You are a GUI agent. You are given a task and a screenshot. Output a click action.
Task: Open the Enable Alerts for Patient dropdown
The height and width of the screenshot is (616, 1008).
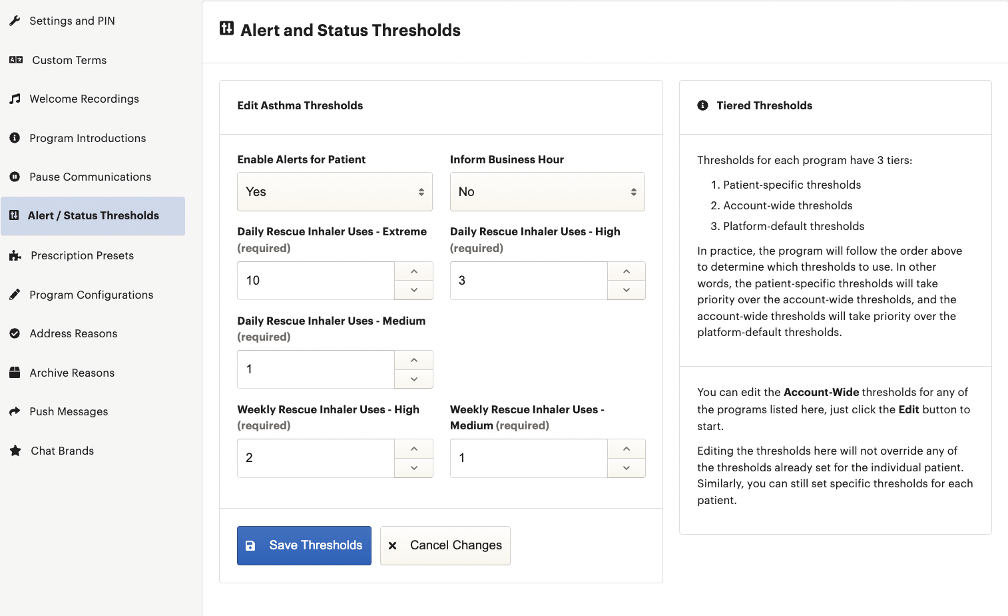335,192
